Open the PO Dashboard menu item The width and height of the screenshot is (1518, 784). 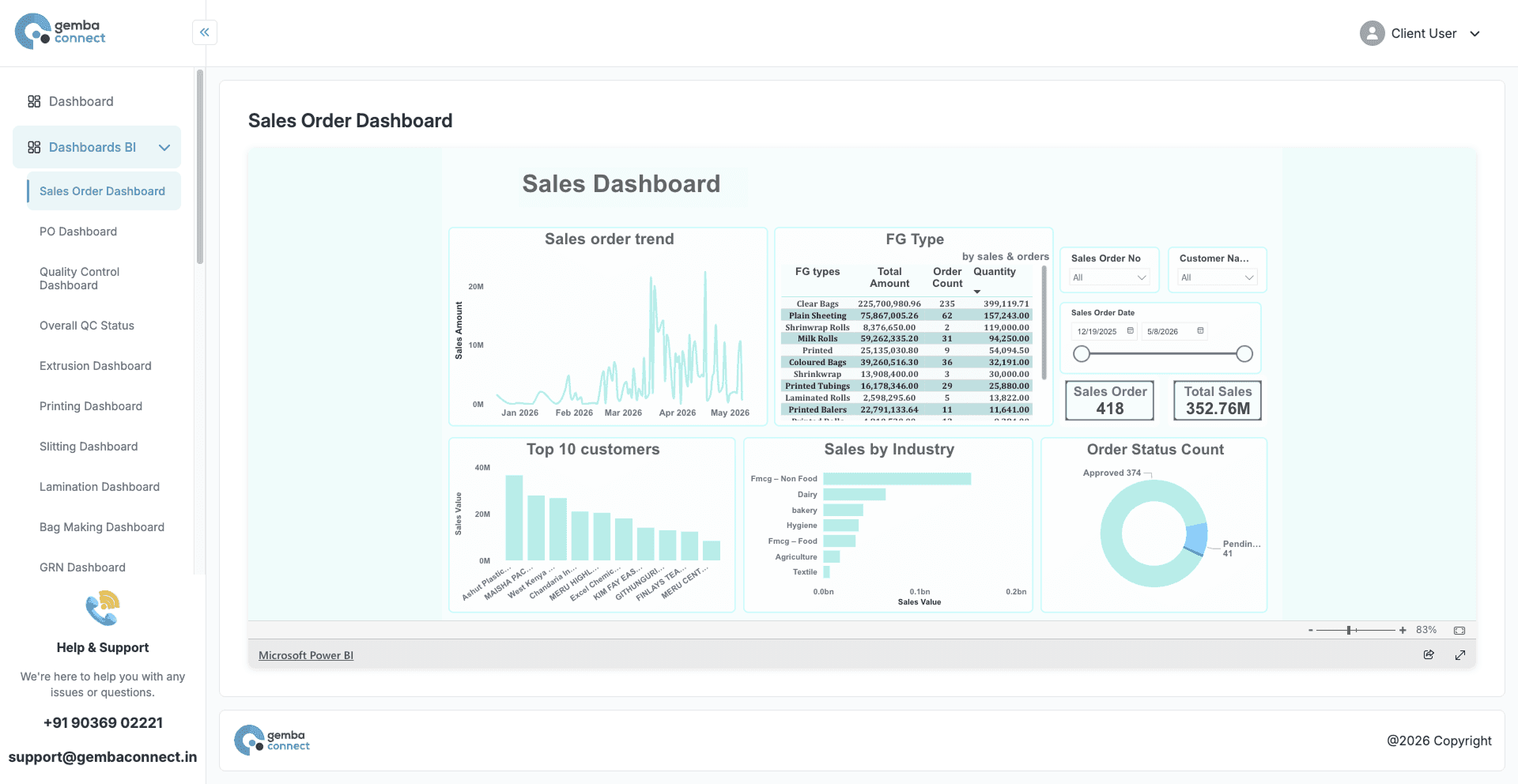tap(78, 232)
